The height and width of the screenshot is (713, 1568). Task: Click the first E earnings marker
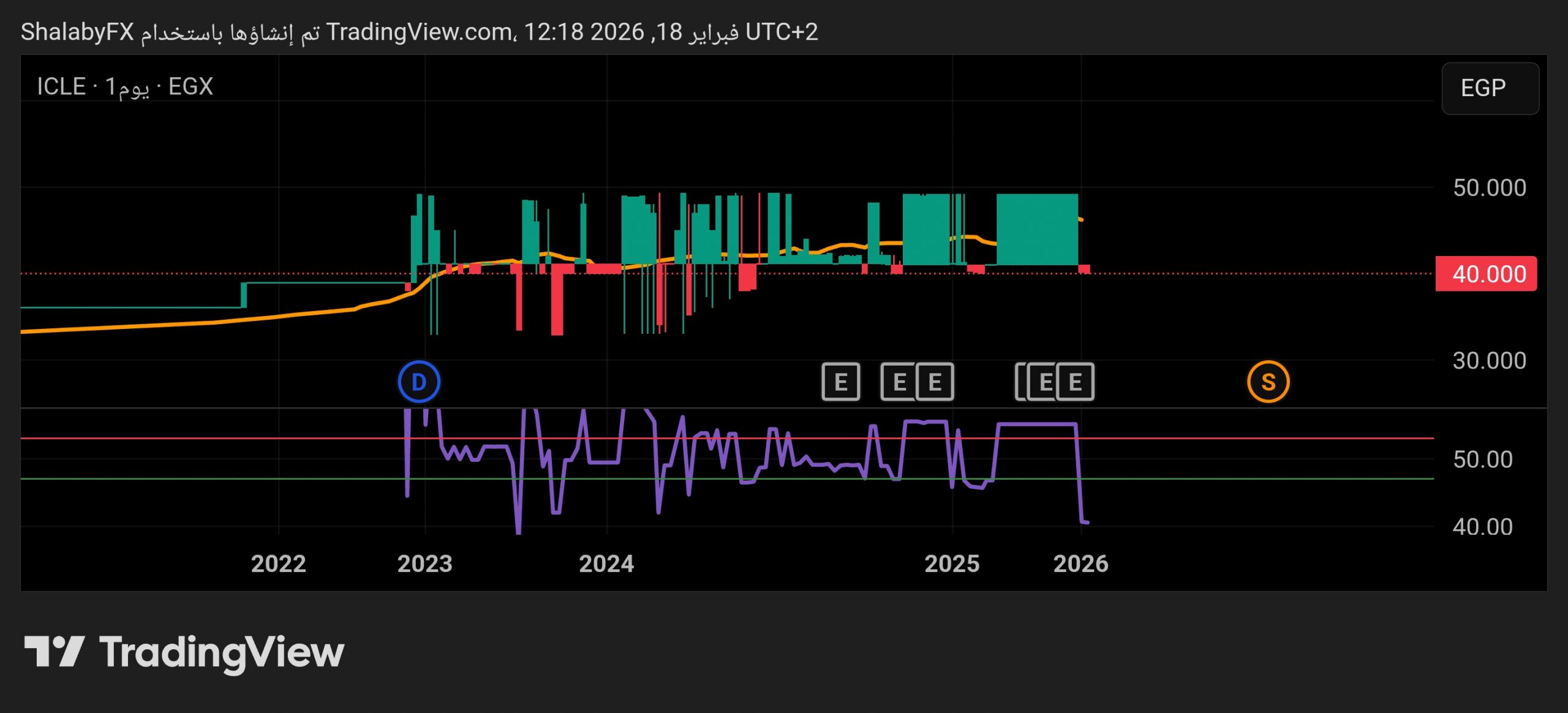840,382
